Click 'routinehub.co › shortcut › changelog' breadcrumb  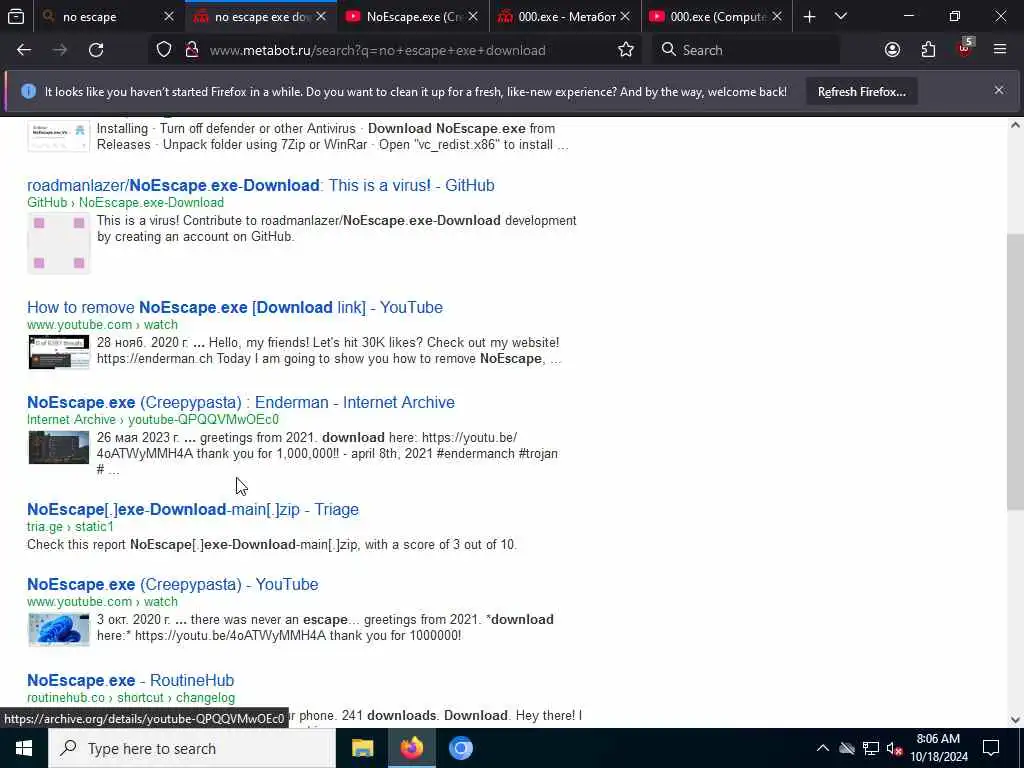tap(131, 697)
